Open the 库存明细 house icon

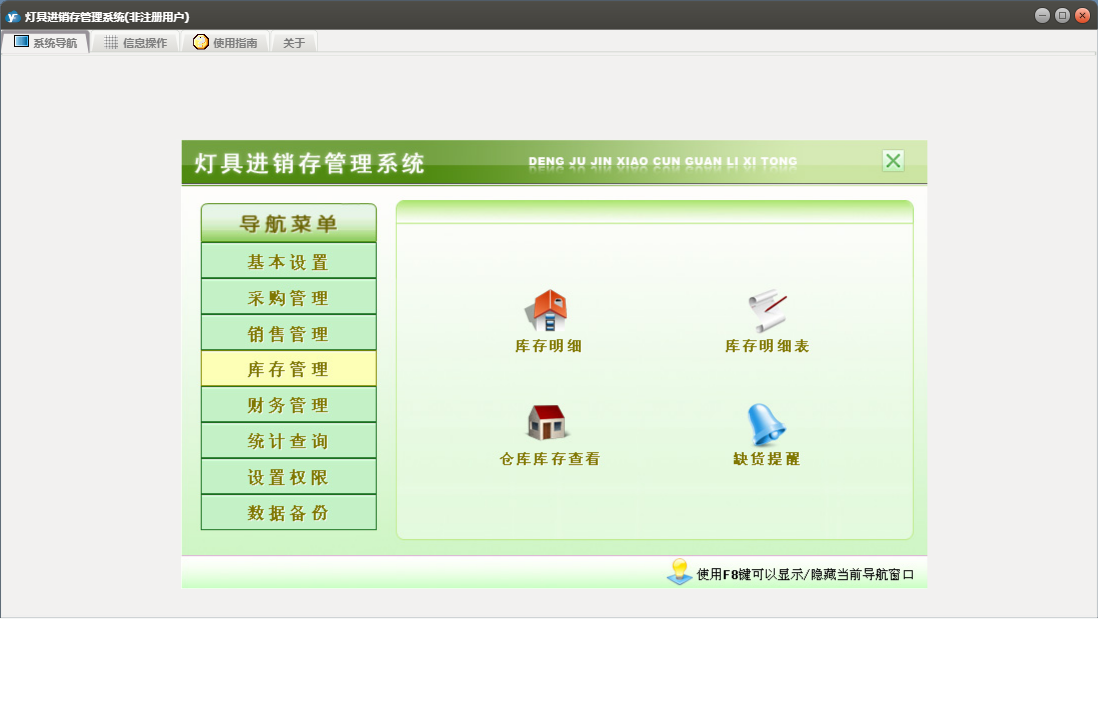coord(547,310)
